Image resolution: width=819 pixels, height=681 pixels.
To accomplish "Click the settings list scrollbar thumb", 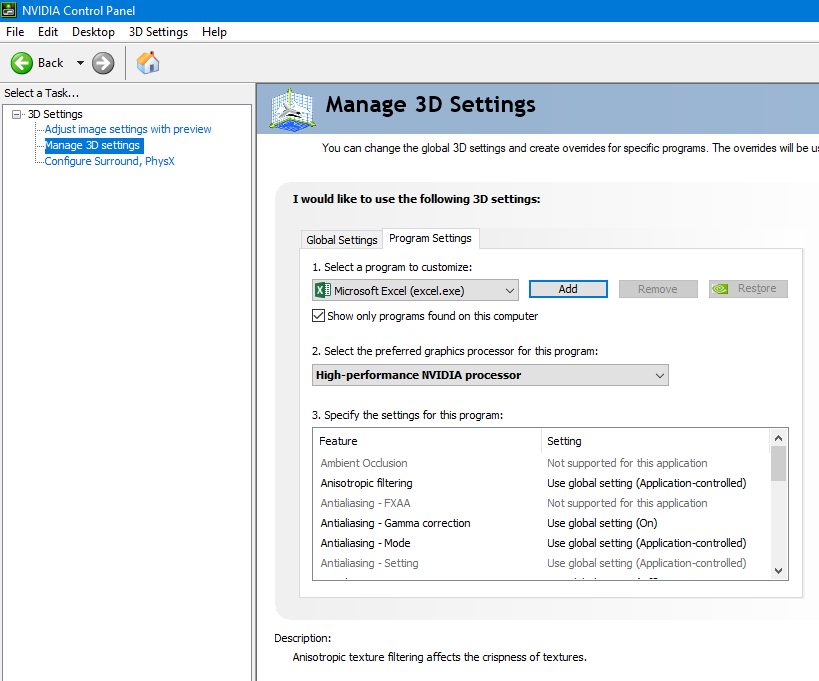I will tap(778, 464).
